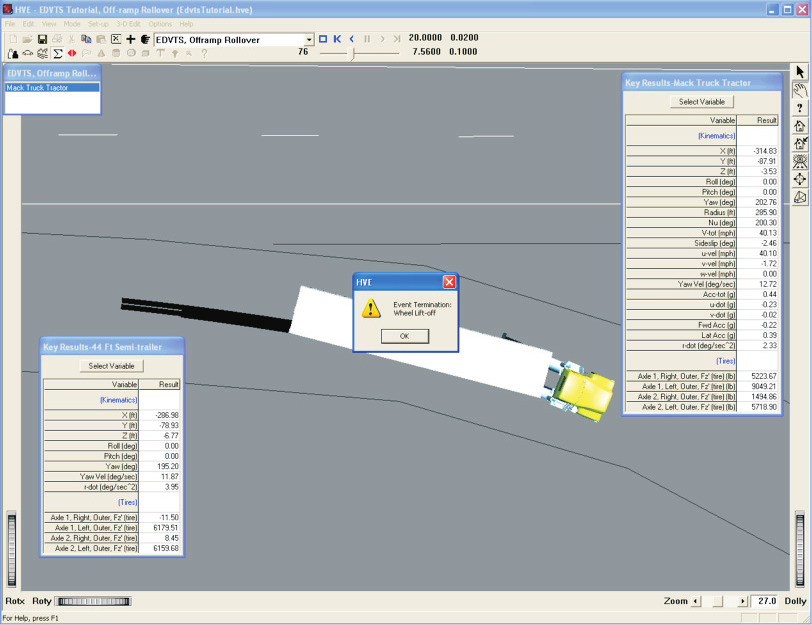Click the Cut scissors icon
812x625 pixels.
(71, 39)
